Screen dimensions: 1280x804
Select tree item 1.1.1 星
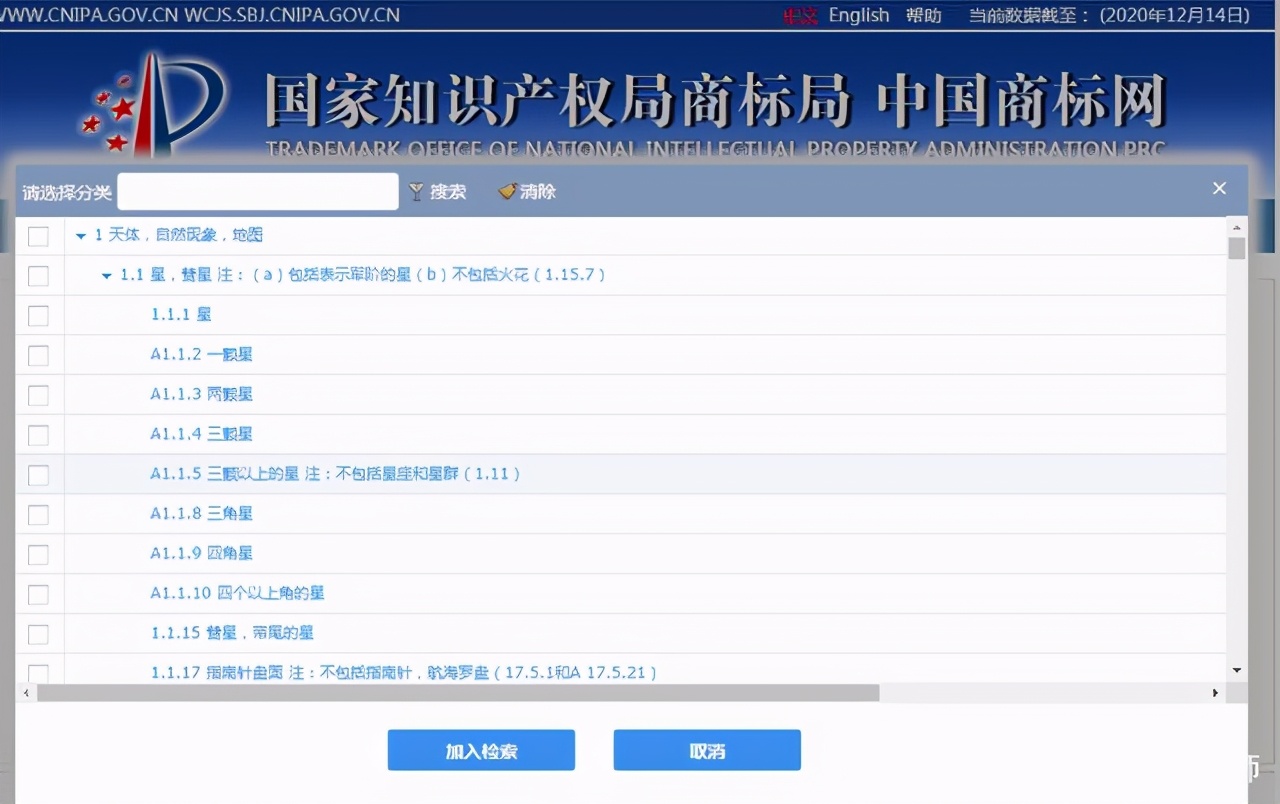point(181,314)
